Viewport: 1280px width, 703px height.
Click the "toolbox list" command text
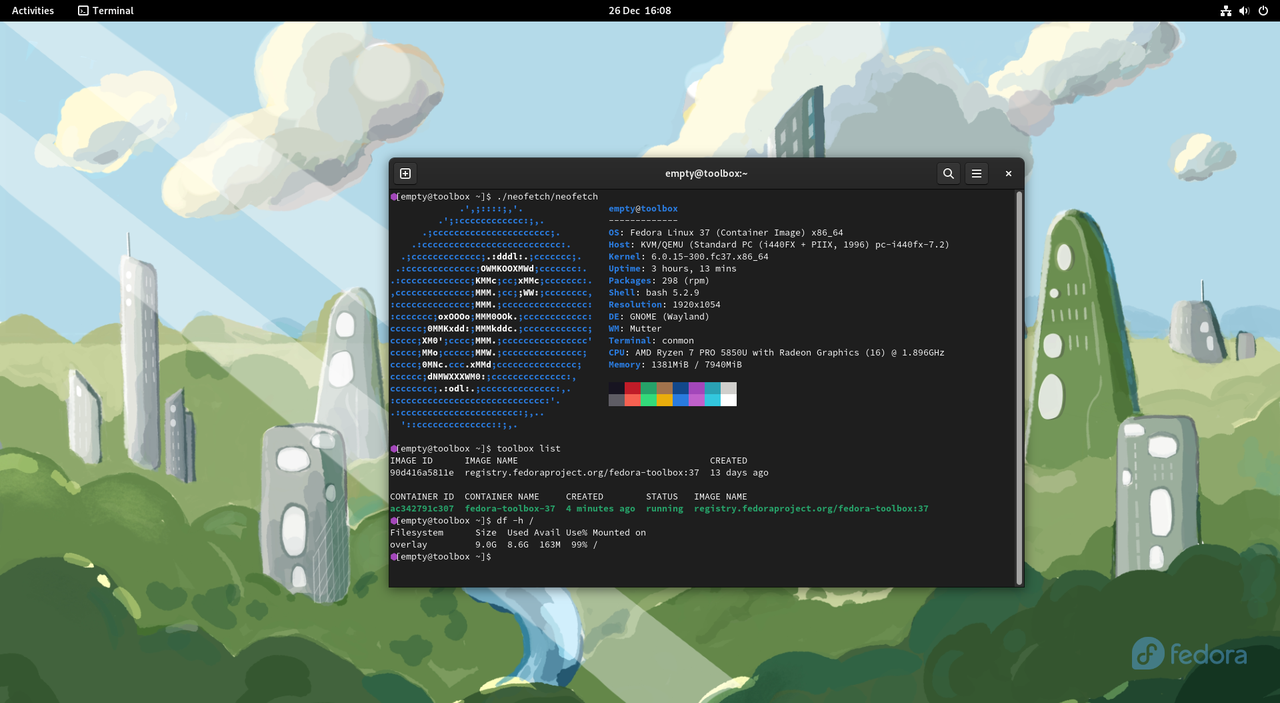click(528, 448)
